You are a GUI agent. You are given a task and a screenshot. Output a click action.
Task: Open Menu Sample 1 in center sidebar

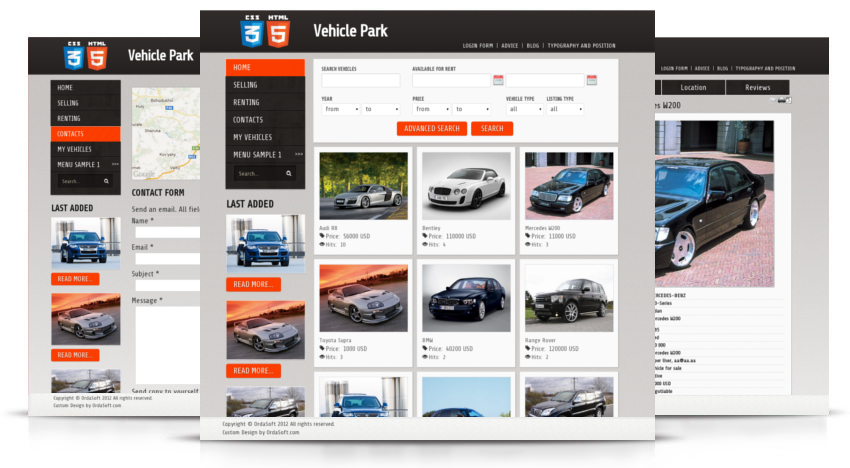click(x=265, y=155)
